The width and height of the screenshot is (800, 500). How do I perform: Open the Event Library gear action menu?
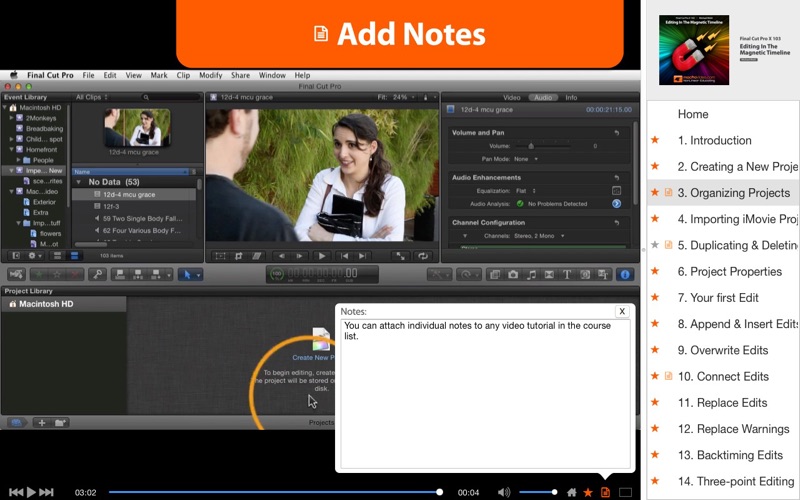(34, 256)
